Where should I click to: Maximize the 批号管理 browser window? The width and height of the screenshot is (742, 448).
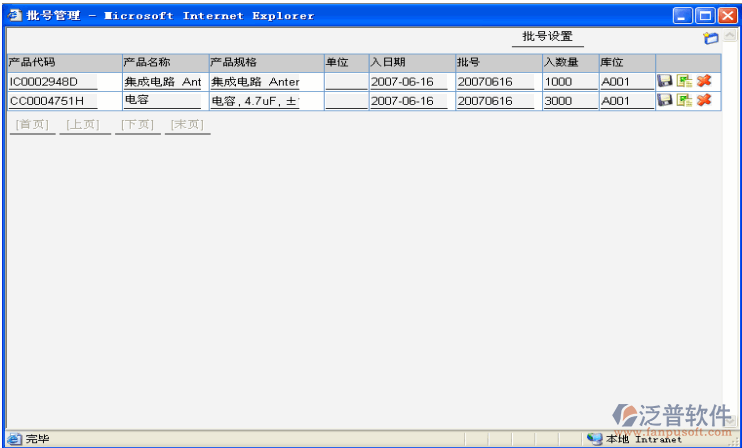(x=704, y=15)
